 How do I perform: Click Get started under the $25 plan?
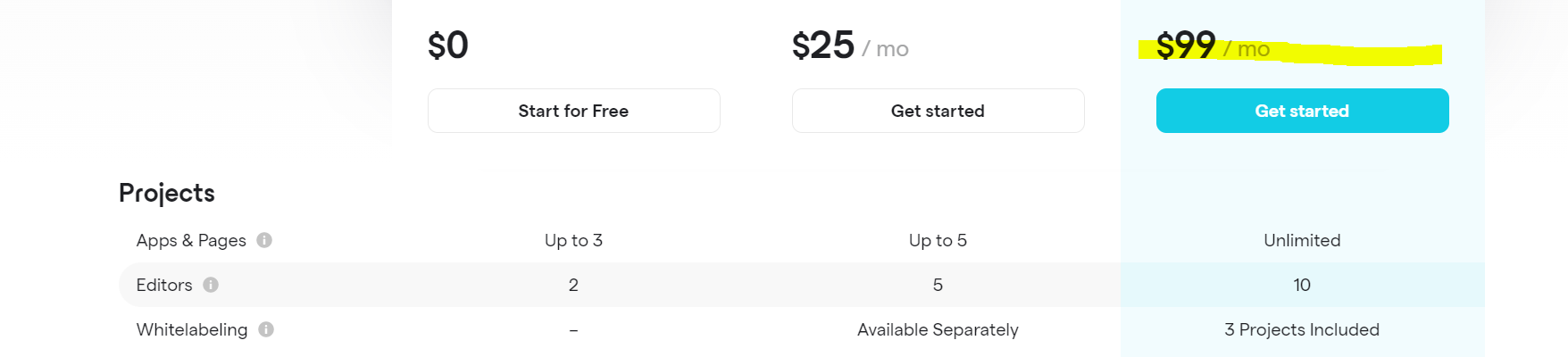coord(938,111)
